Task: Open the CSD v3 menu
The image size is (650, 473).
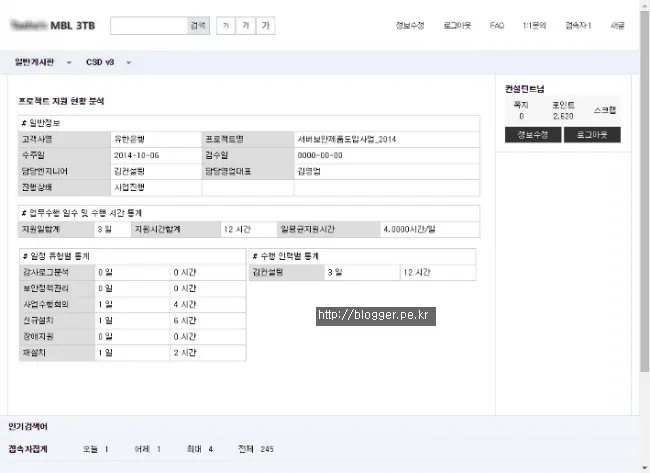Action: coord(100,62)
